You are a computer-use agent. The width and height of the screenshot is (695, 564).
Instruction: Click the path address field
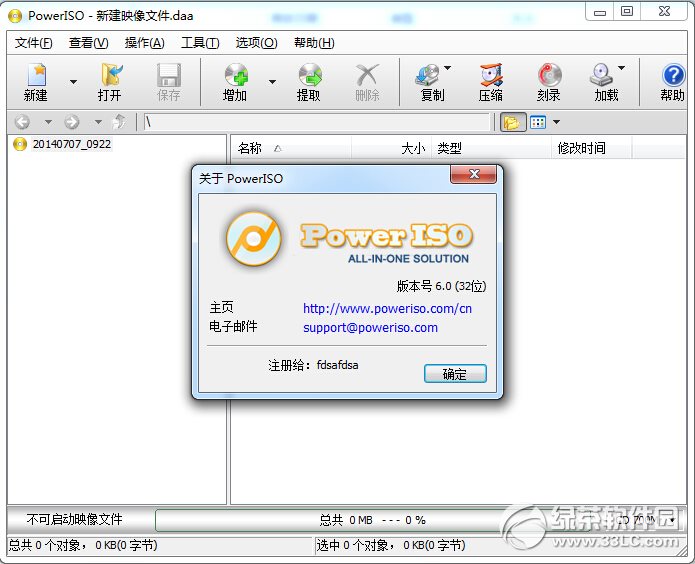pos(317,122)
